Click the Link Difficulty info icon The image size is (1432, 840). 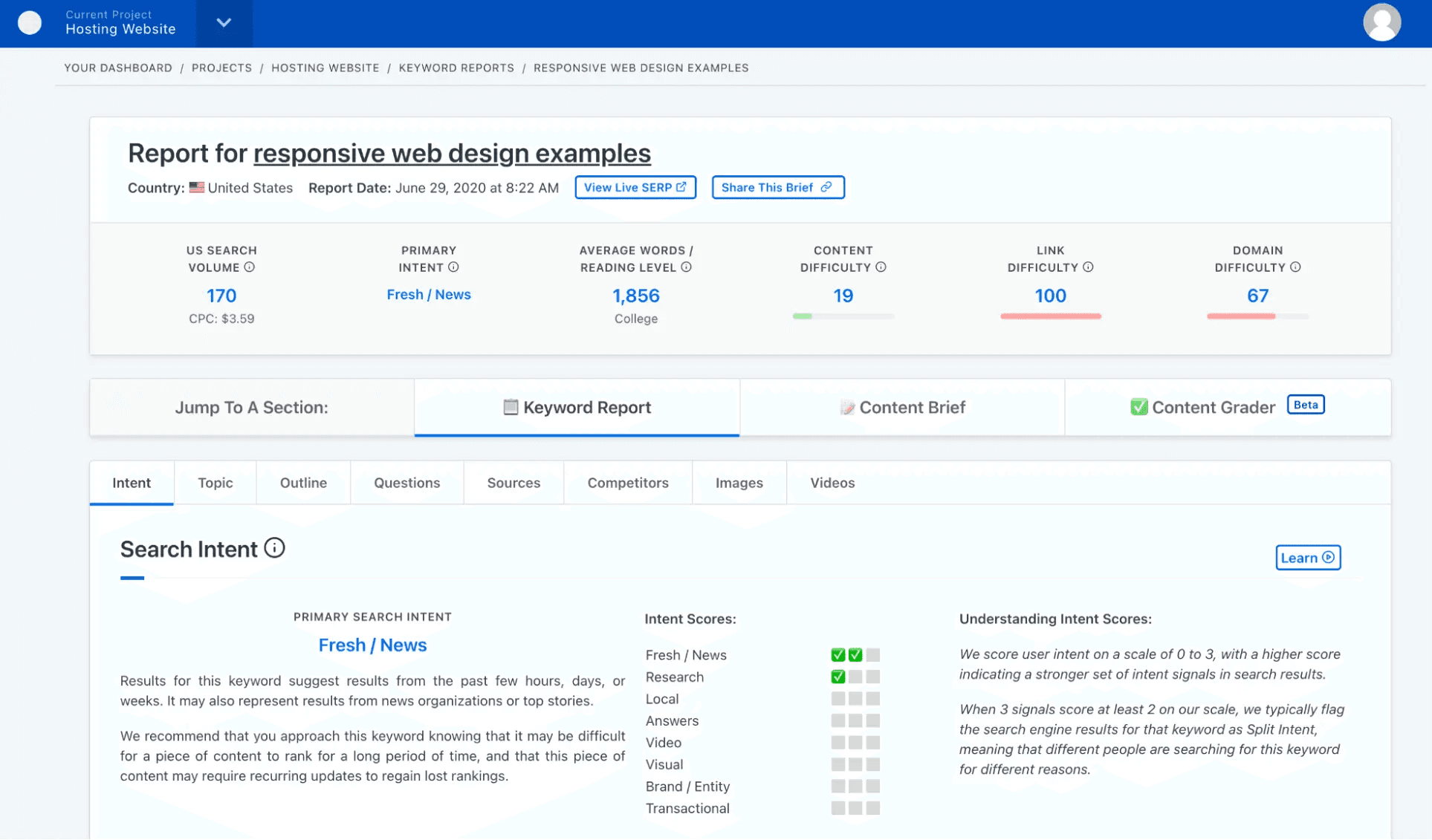[x=1088, y=267]
